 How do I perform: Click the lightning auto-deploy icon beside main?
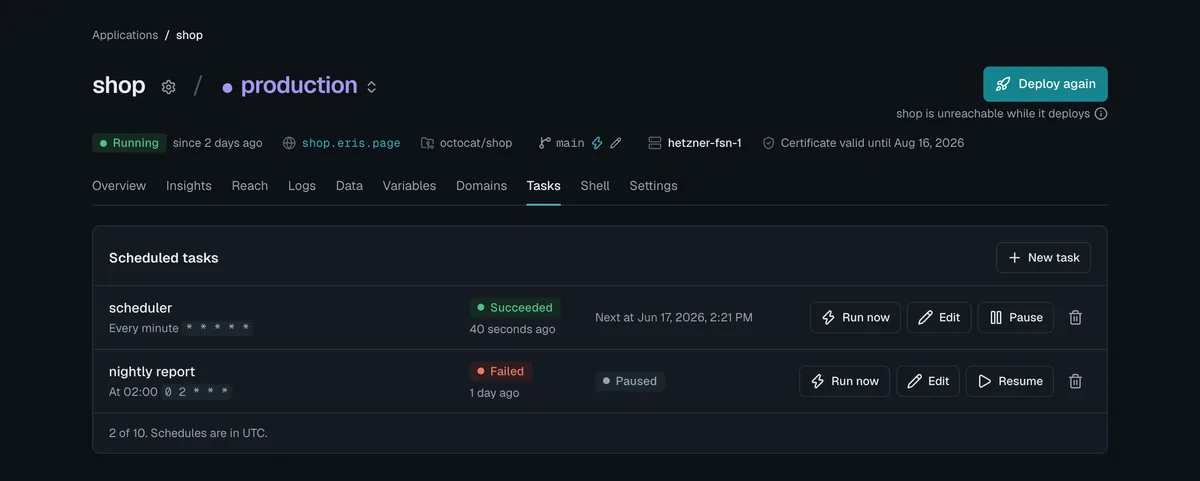(x=597, y=143)
